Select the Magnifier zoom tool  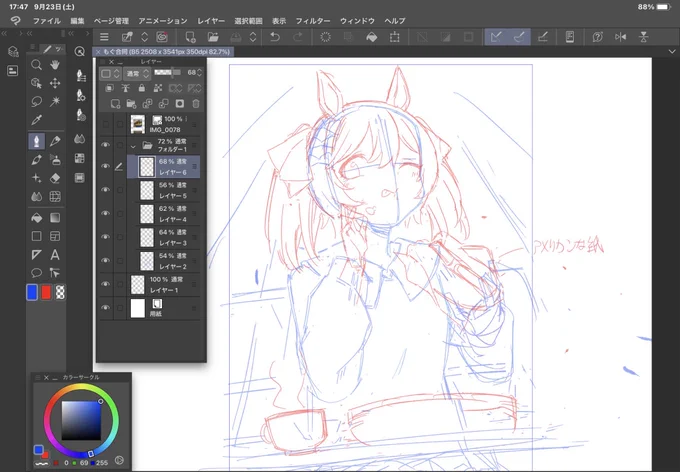[x=36, y=65]
